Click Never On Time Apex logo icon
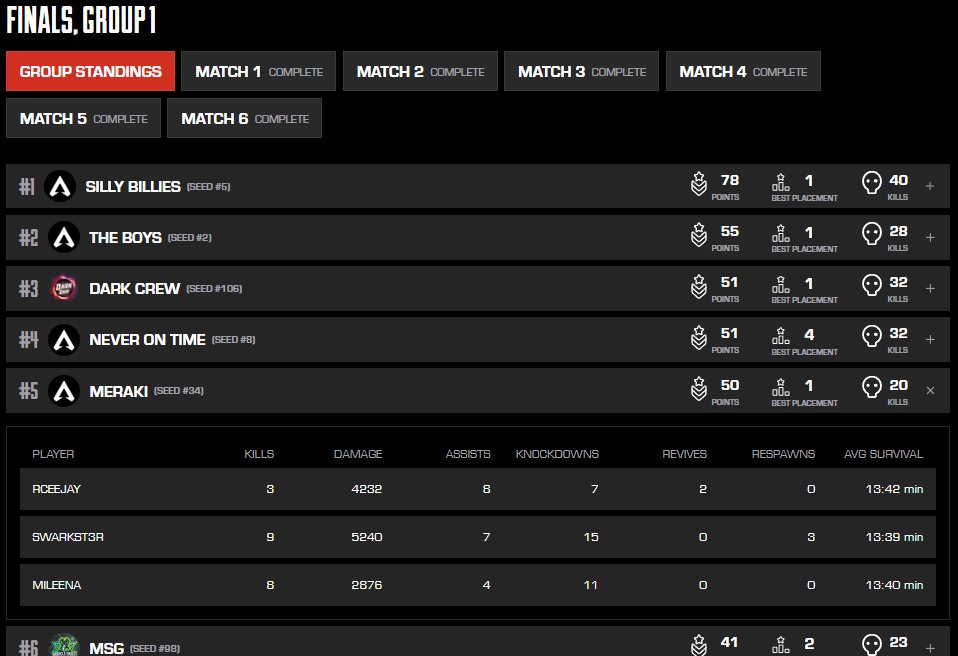Screen dimensions: 958x656 point(64,340)
